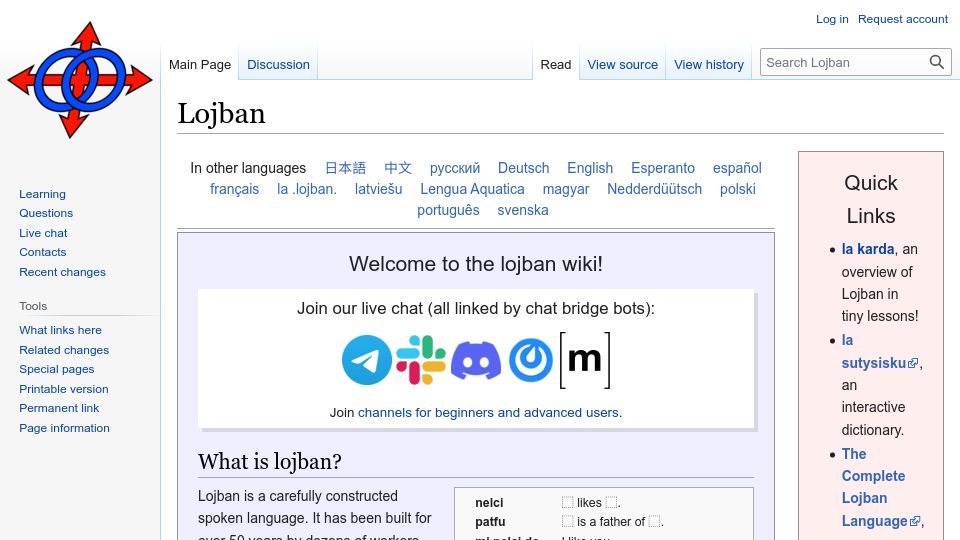960x540 pixels.
Task: Open the Discussion tab
Action: (278, 64)
